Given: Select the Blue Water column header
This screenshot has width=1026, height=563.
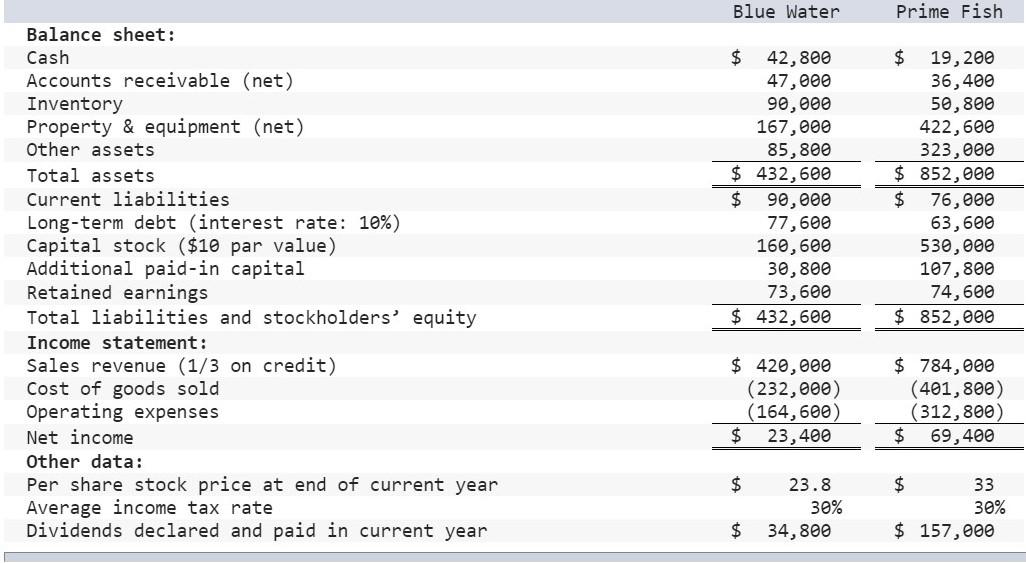Looking at the screenshot, I should [786, 12].
